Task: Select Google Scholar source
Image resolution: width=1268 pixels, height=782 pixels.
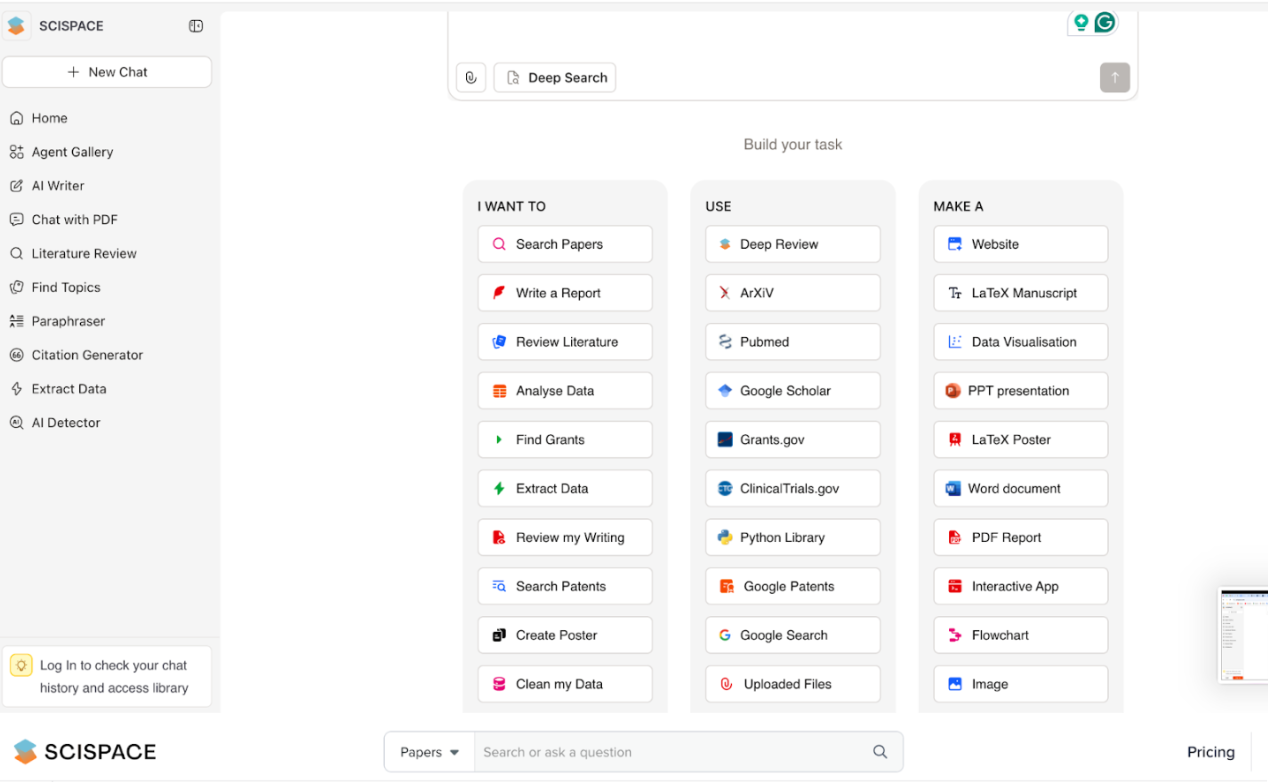Action: tap(792, 391)
